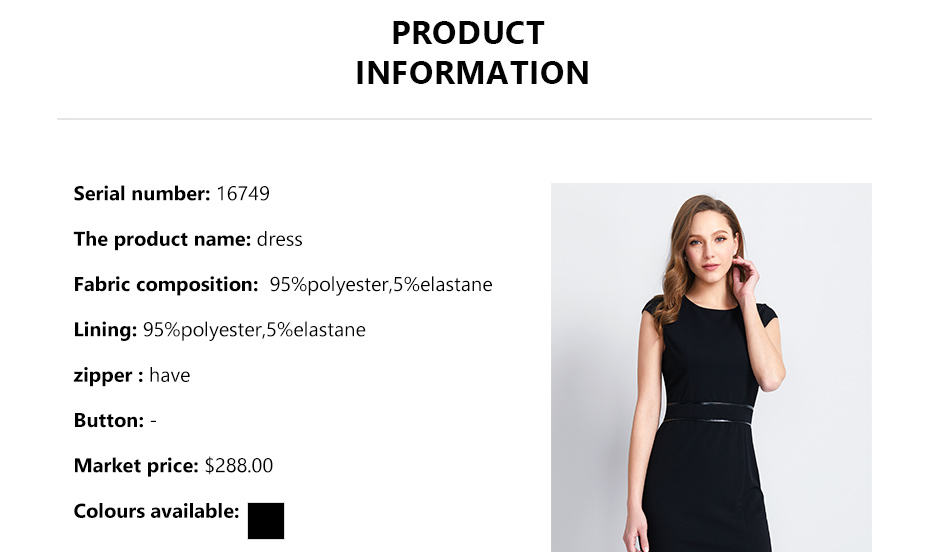Click the Serial number label
The height and width of the screenshot is (552, 930).
click(x=141, y=194)
